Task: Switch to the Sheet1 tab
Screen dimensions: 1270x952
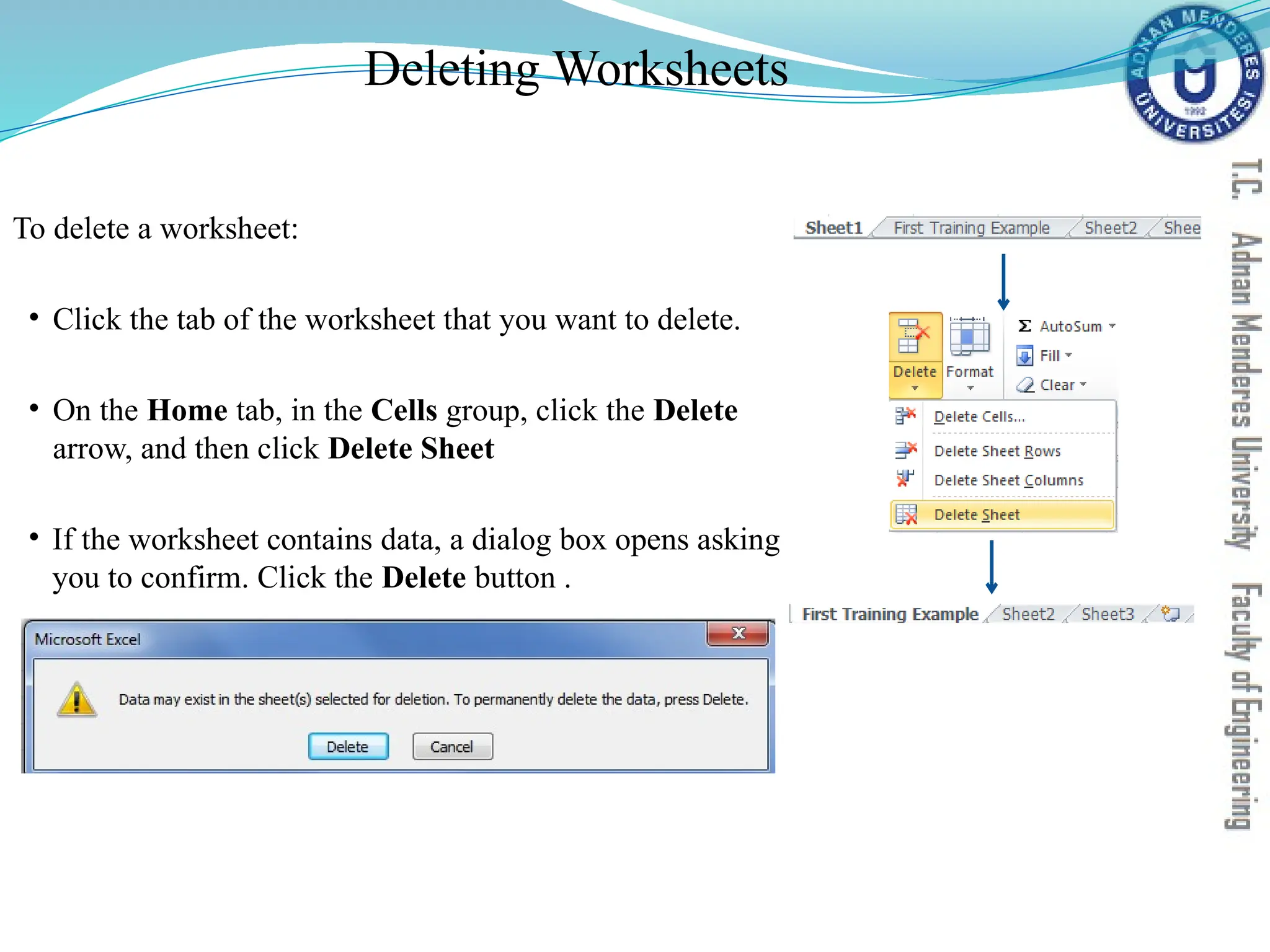Action: [833, 228]
